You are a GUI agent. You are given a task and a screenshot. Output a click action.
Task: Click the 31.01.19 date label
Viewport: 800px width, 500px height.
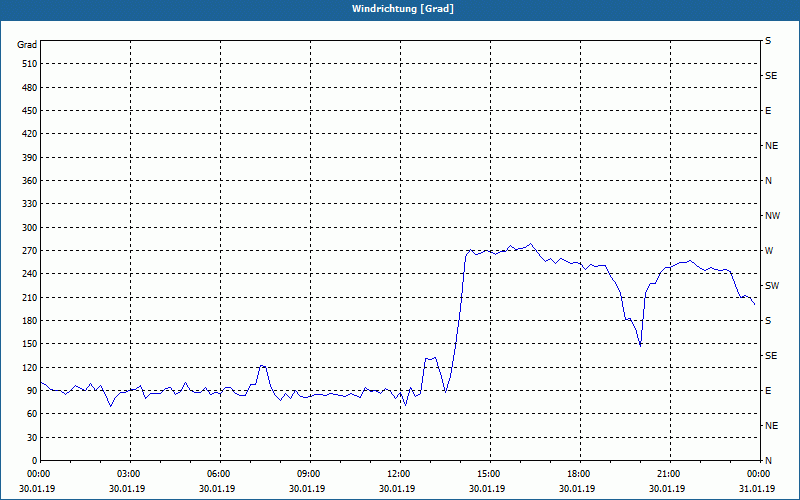click(757, 489)
